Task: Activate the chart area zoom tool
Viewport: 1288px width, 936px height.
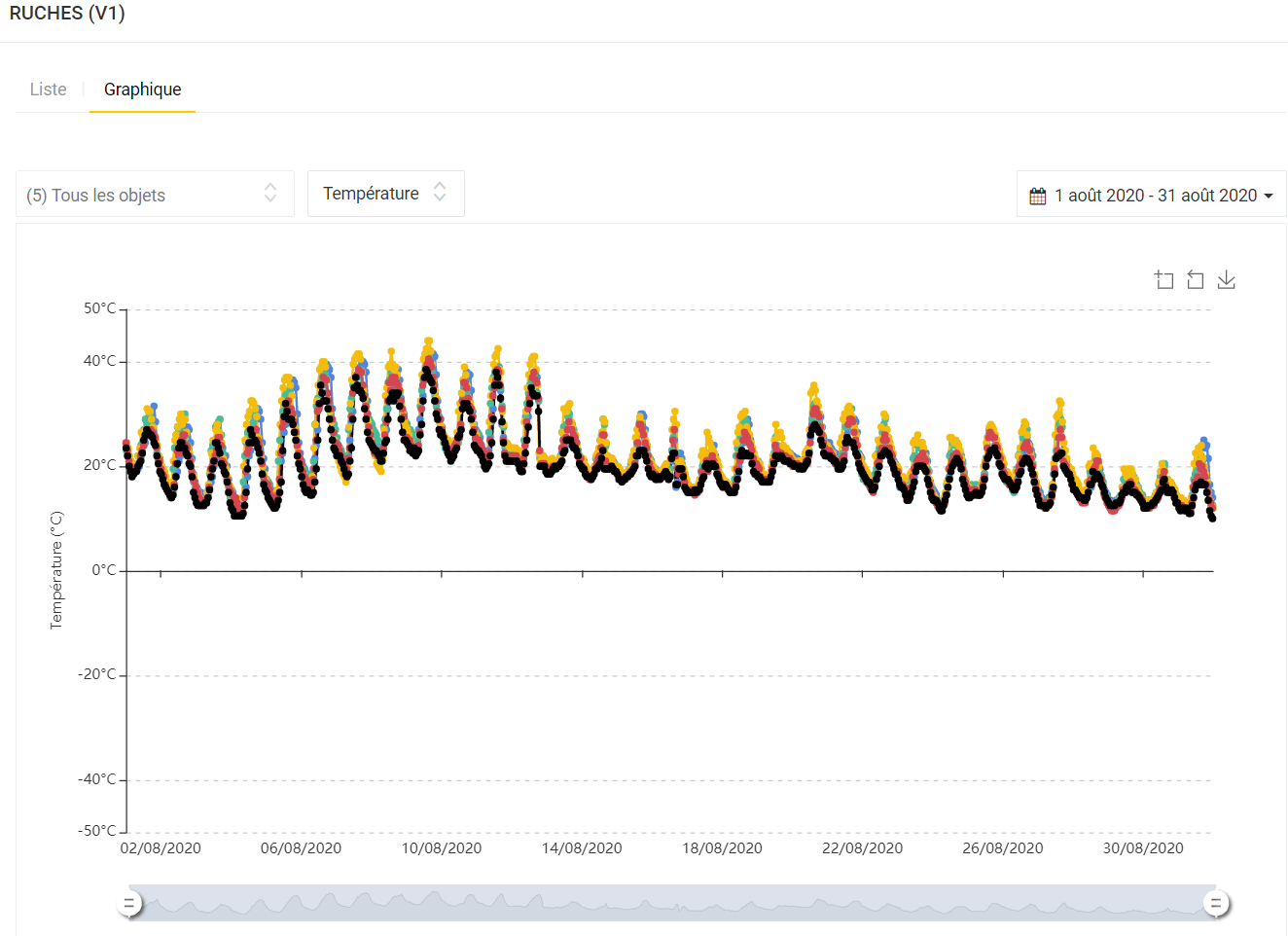Action: click(1164, 280)
